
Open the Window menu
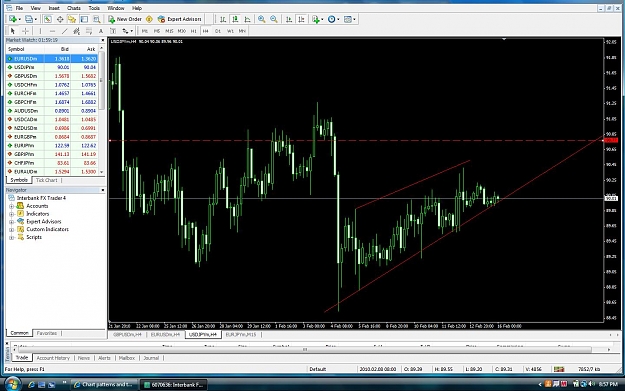[116, 8]
